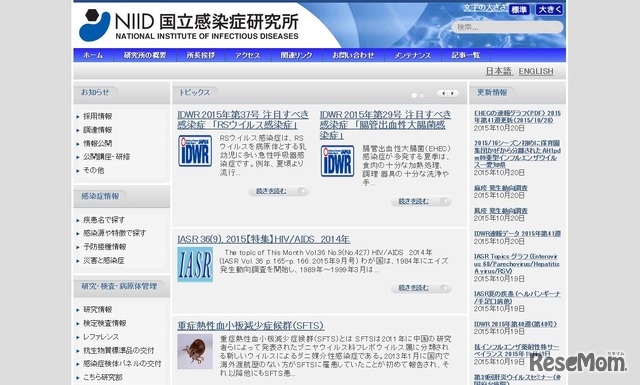The width and height of the screenshot is (640, 385).
Task: Click the 感染症情報 section header
Action: coord(100,196)
